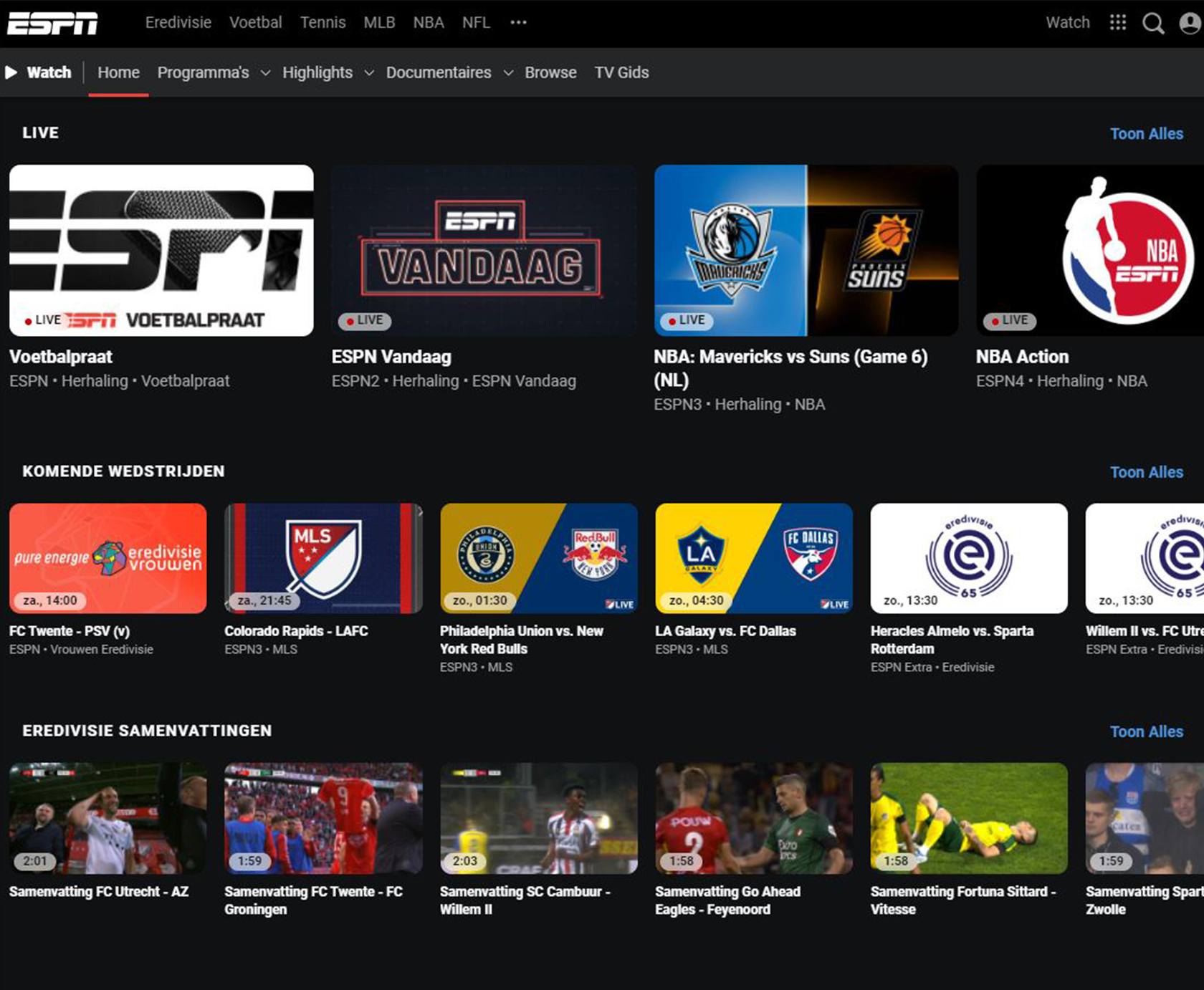This screenshot has width=1204, height=990.
Task: Click the EREDIVISIE SAMENVATTINGEN heading
Action: (147, 731)
